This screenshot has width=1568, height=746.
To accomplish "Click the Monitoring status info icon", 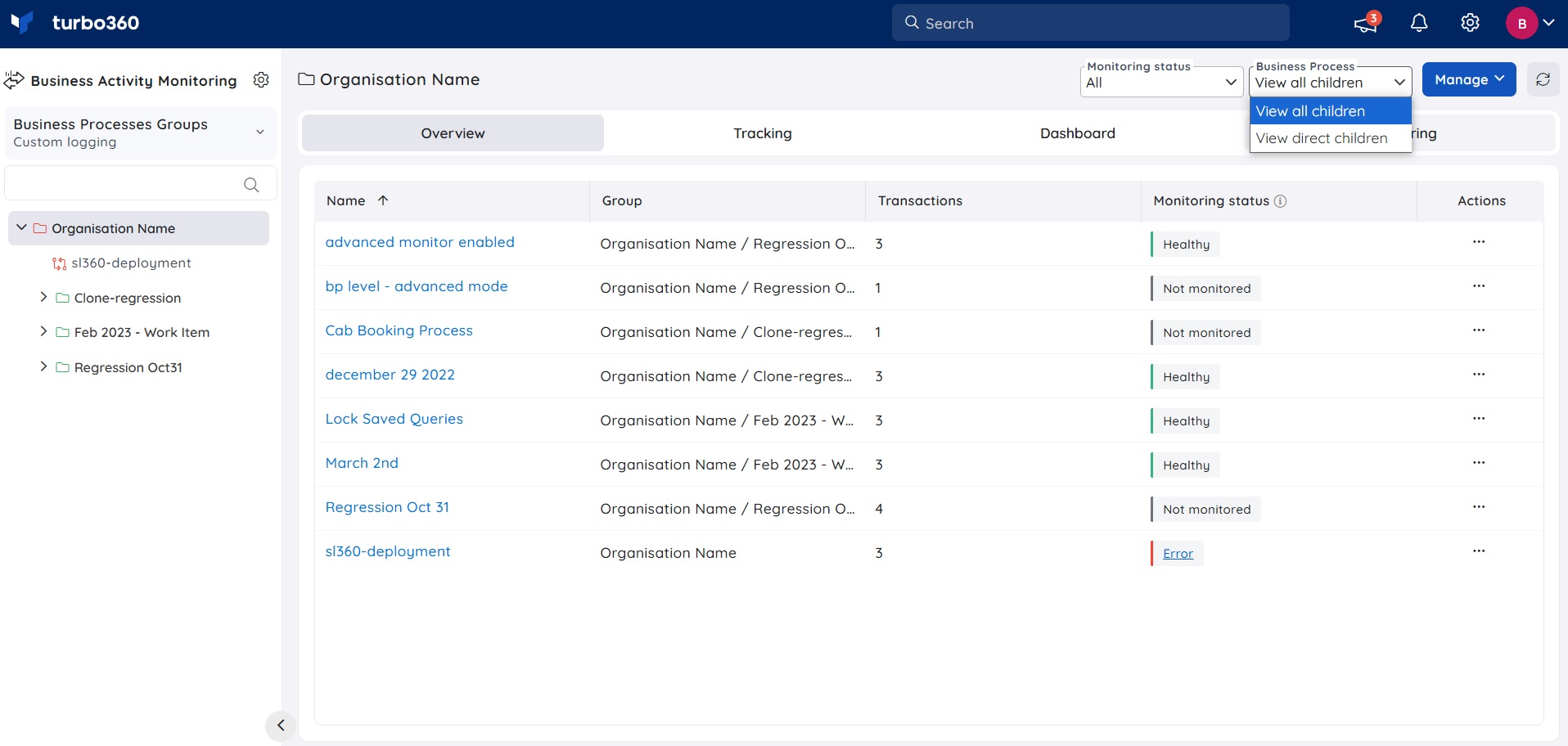I will pos(1281,201).
